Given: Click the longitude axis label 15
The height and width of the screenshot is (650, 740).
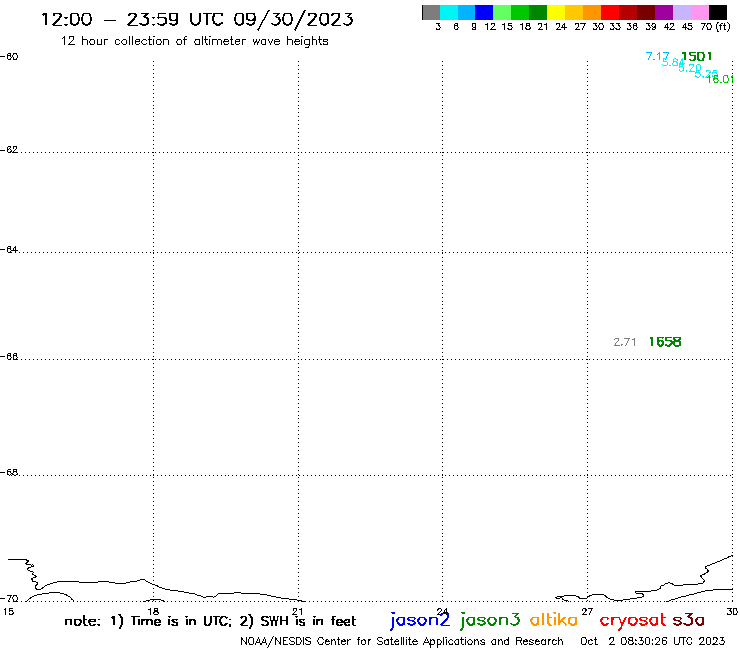Looking at the screenshot, I should click(x=8, y=612).
